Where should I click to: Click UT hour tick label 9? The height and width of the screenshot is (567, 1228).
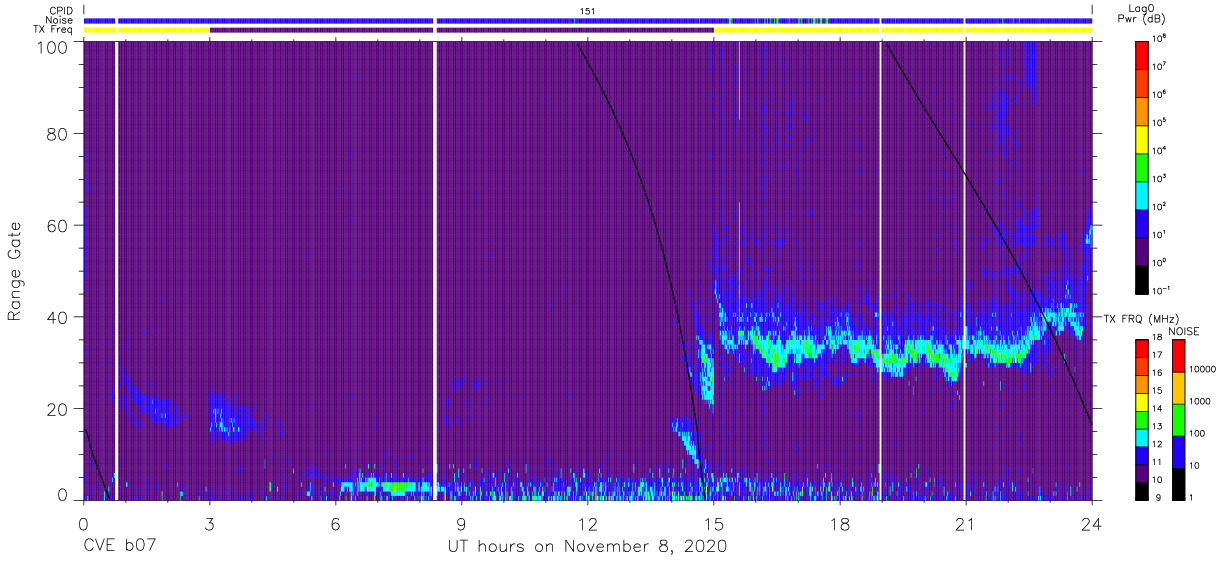point(462,523)
